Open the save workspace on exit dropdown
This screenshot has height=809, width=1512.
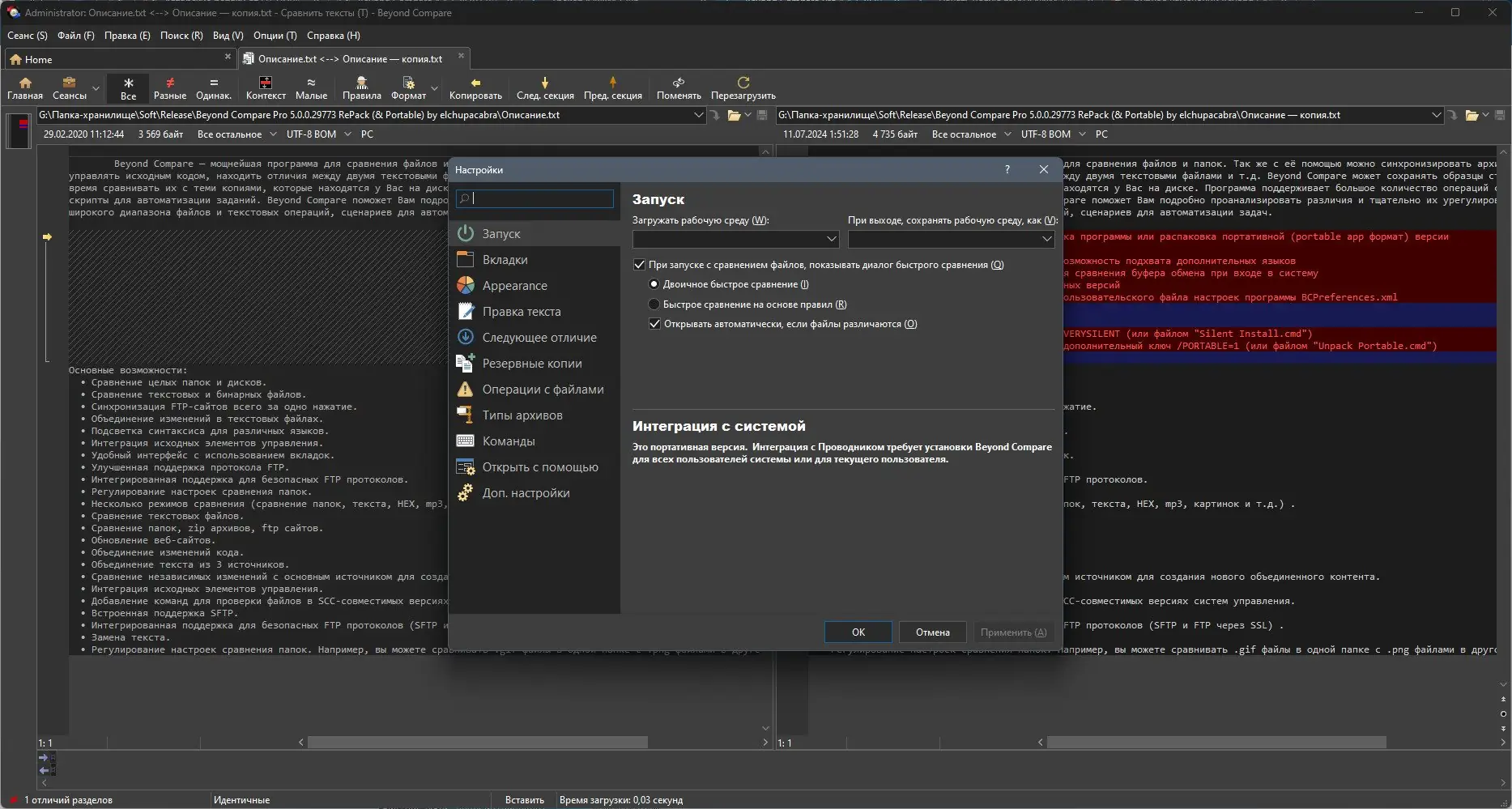pyautogui.click(x=1046, y=239)
